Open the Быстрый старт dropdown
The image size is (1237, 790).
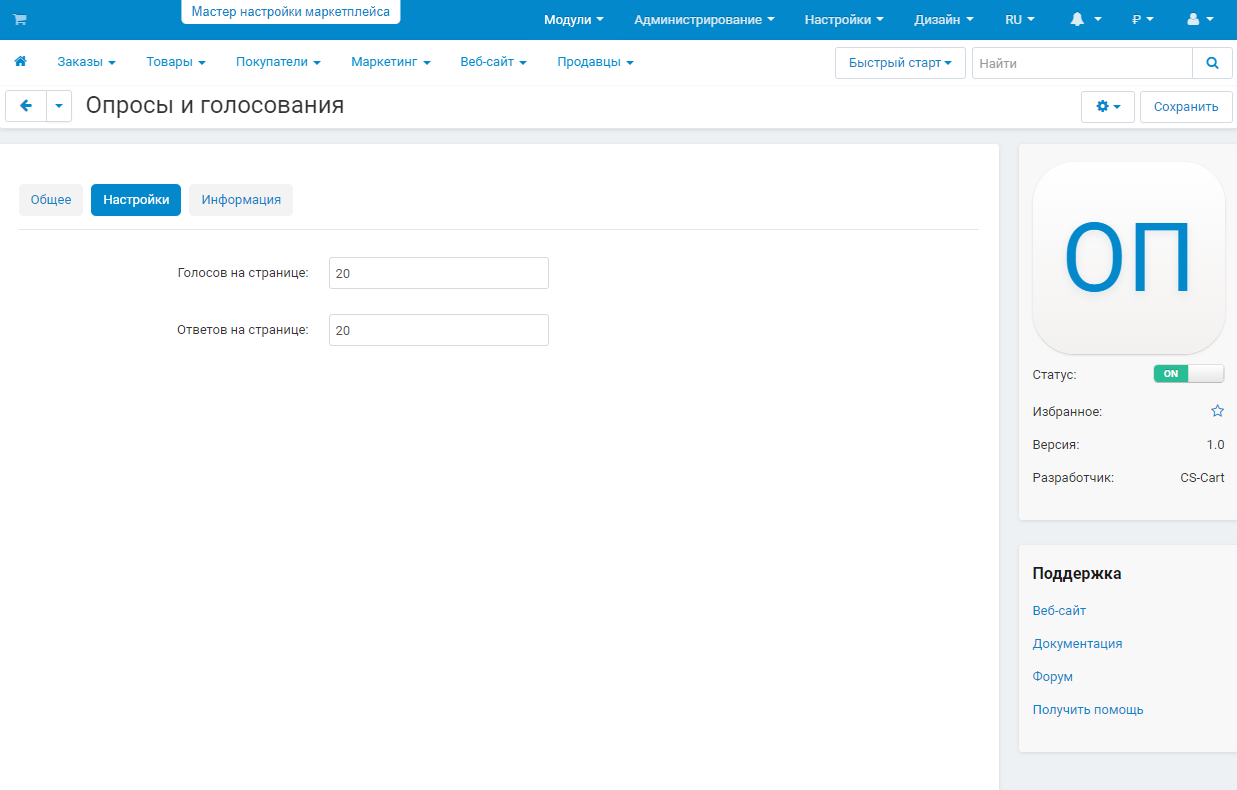point(899,63)
